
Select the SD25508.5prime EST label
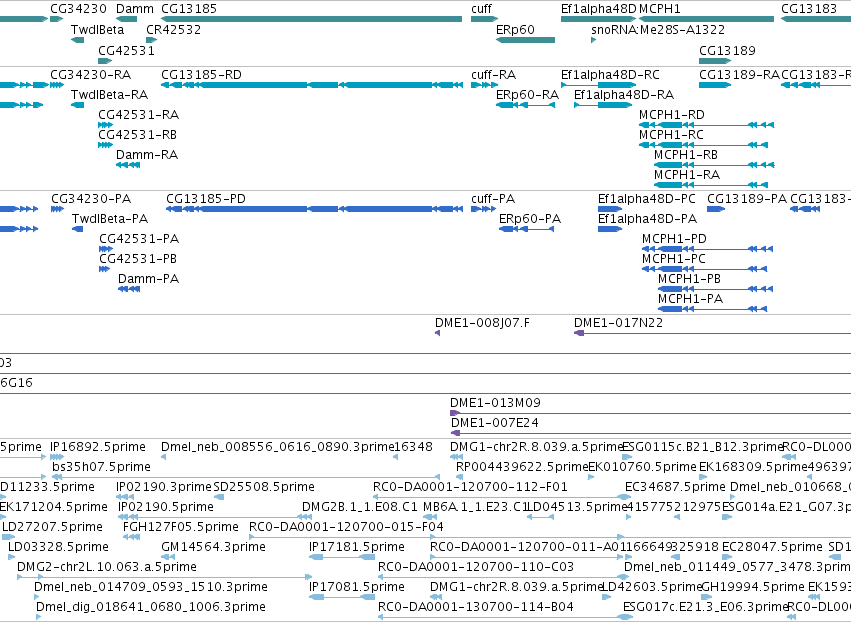[x=264, y=487]
